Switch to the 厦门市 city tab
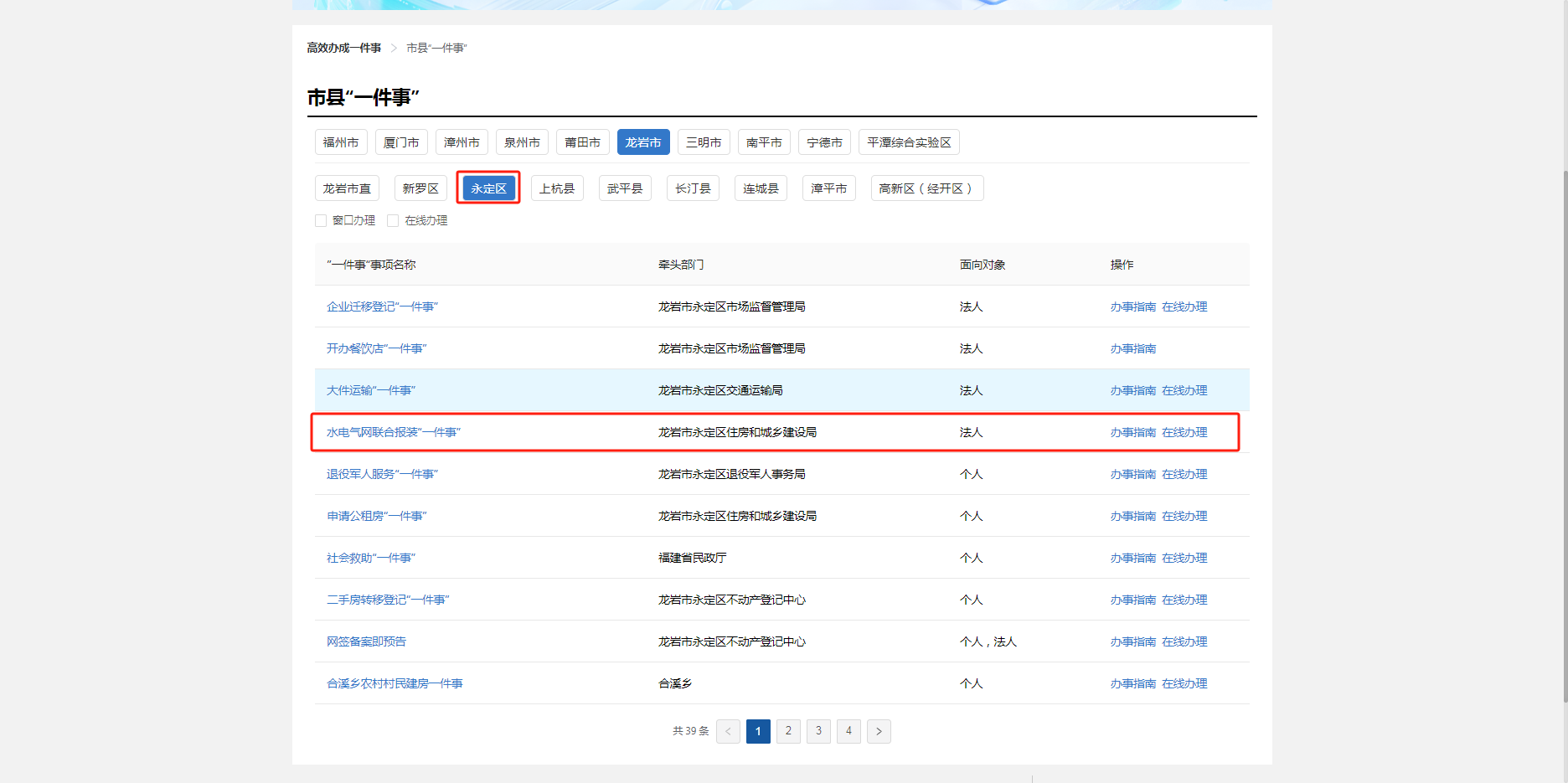1568x783 pixels. pyautogui.click(x=401, y=142)
